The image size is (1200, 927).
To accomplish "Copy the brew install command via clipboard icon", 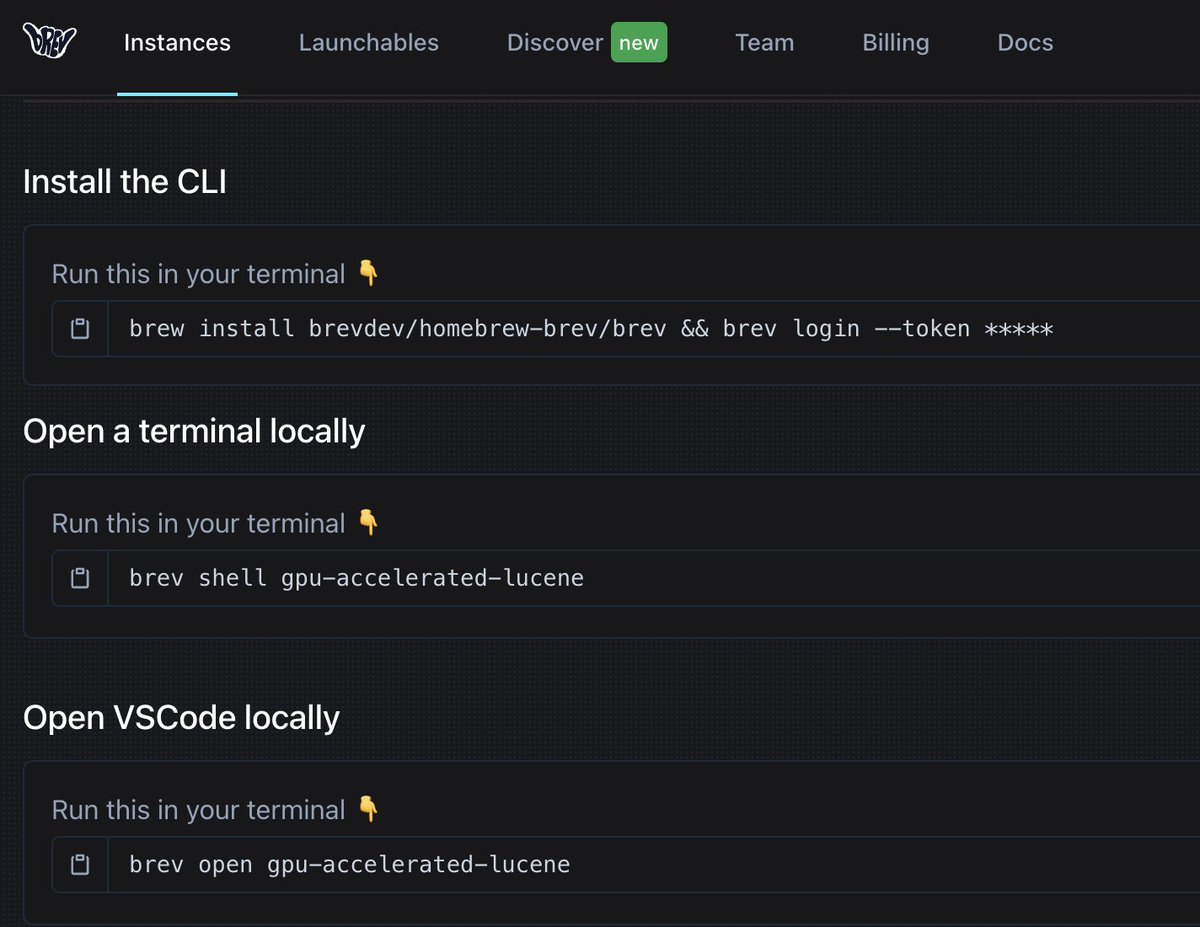I will click(x=80, y=329).
